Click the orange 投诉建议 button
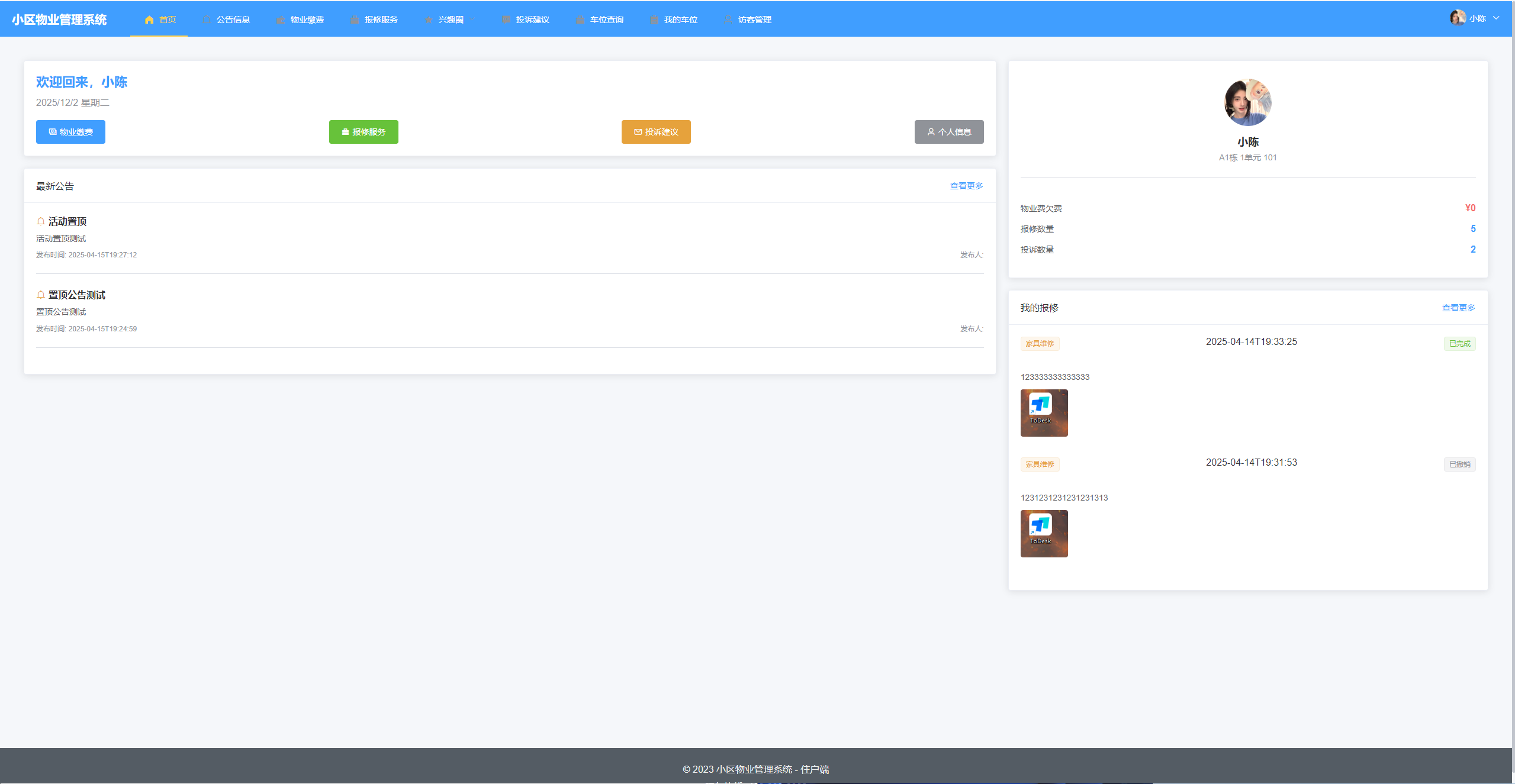The height and width of the screenshot is (784, 1515). pyautogui.click(x=655, y=132)
